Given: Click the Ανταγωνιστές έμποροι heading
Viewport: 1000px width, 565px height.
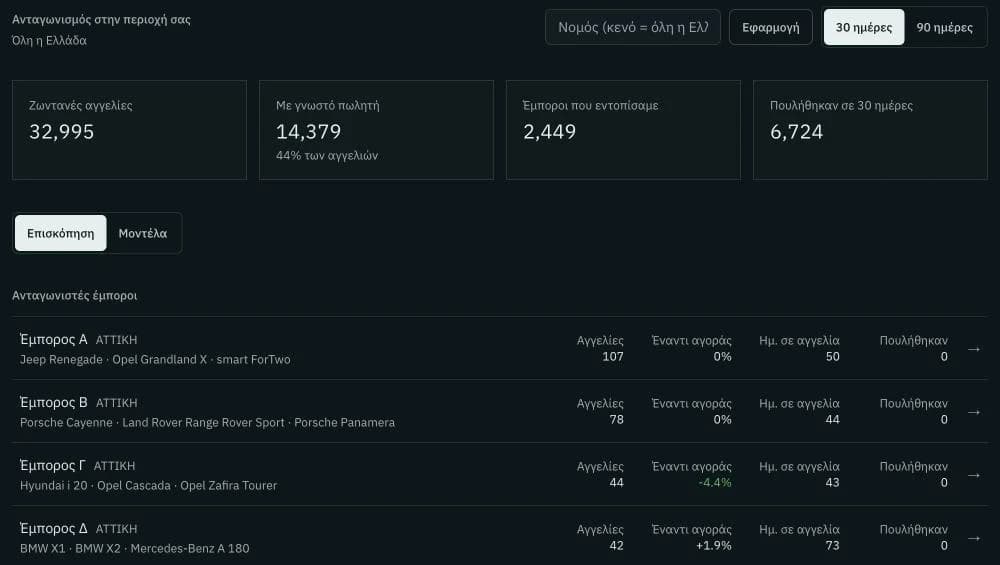Looking at the screenshot, I should pyautogui.click(x=75, y=295).
